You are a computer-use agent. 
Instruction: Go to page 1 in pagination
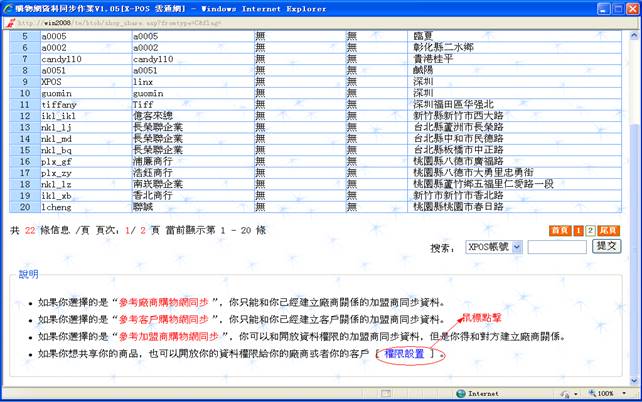click(578, 230)
